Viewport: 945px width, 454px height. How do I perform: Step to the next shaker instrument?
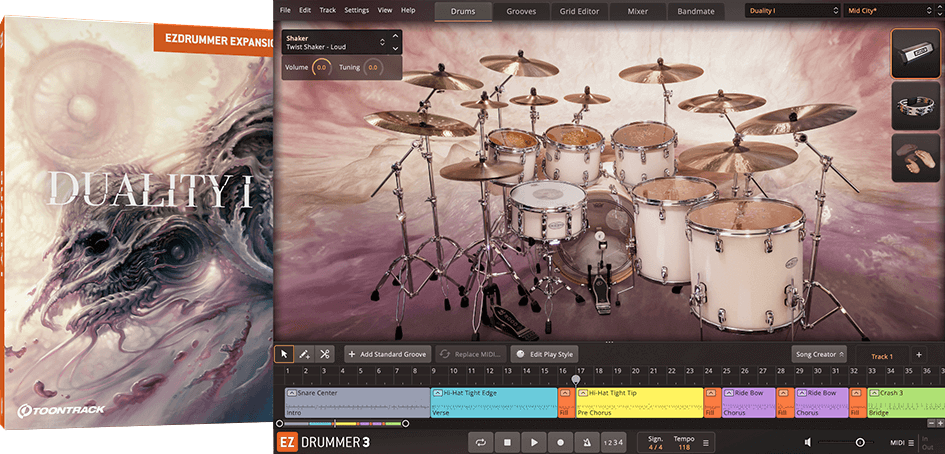click(x=395, y=48)
